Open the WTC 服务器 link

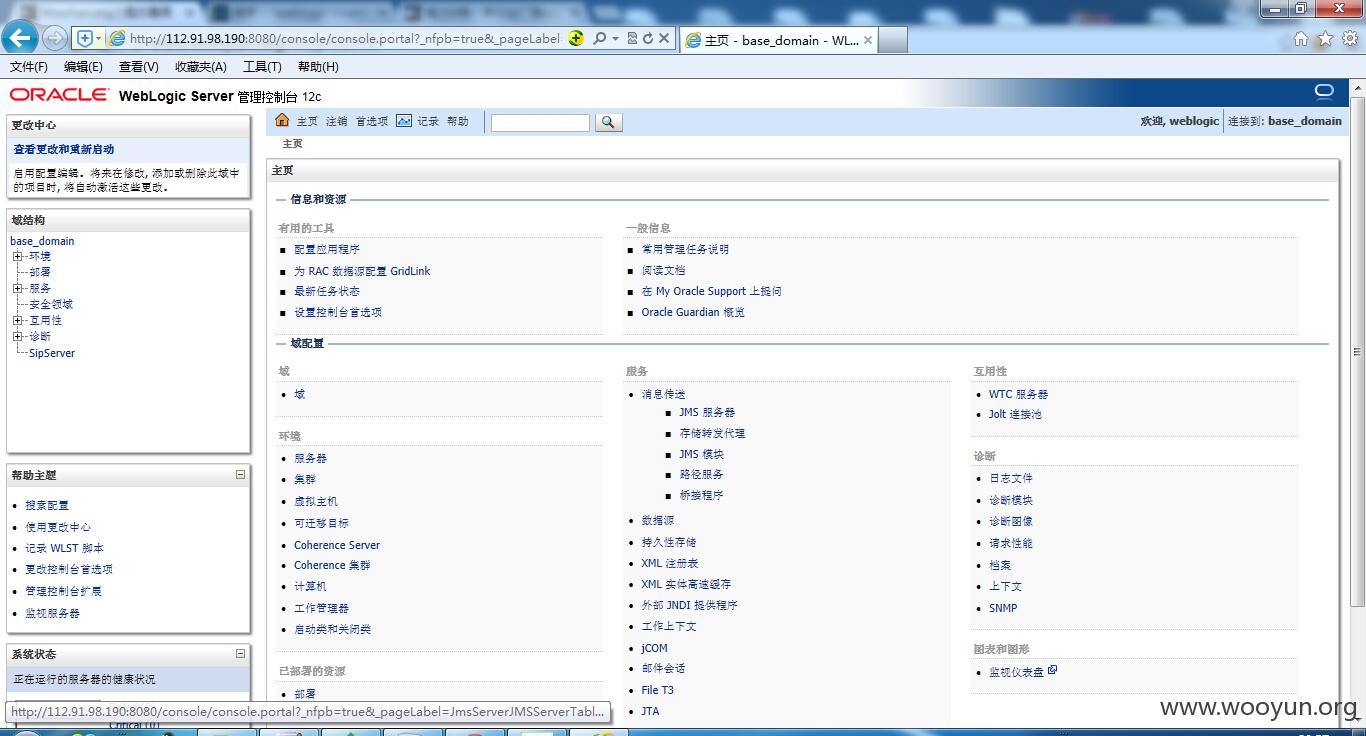(x=1019, y=394)
